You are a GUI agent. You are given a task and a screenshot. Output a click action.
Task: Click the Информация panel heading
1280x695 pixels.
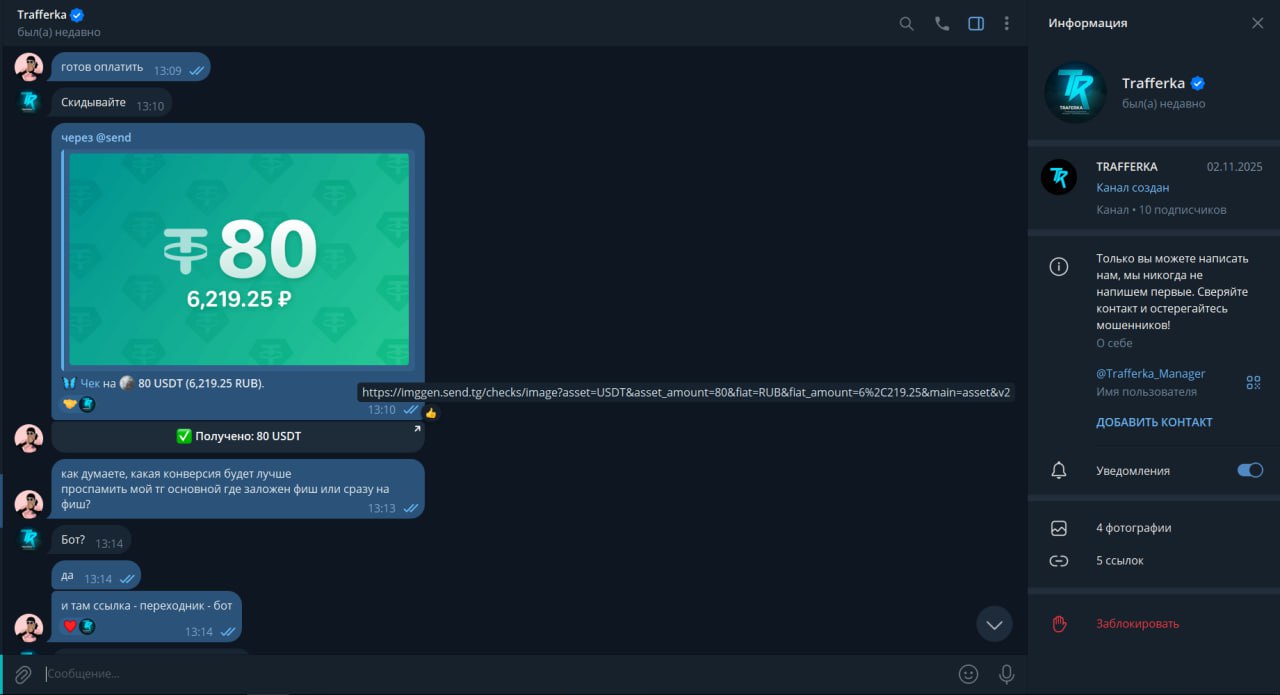[1087, 23]
